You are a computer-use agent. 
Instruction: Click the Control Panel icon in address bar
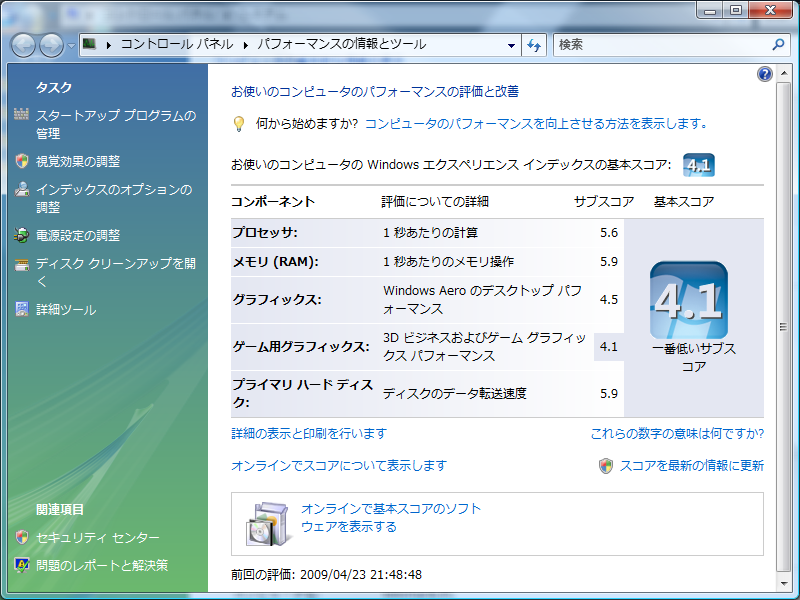tap(90, 44)
